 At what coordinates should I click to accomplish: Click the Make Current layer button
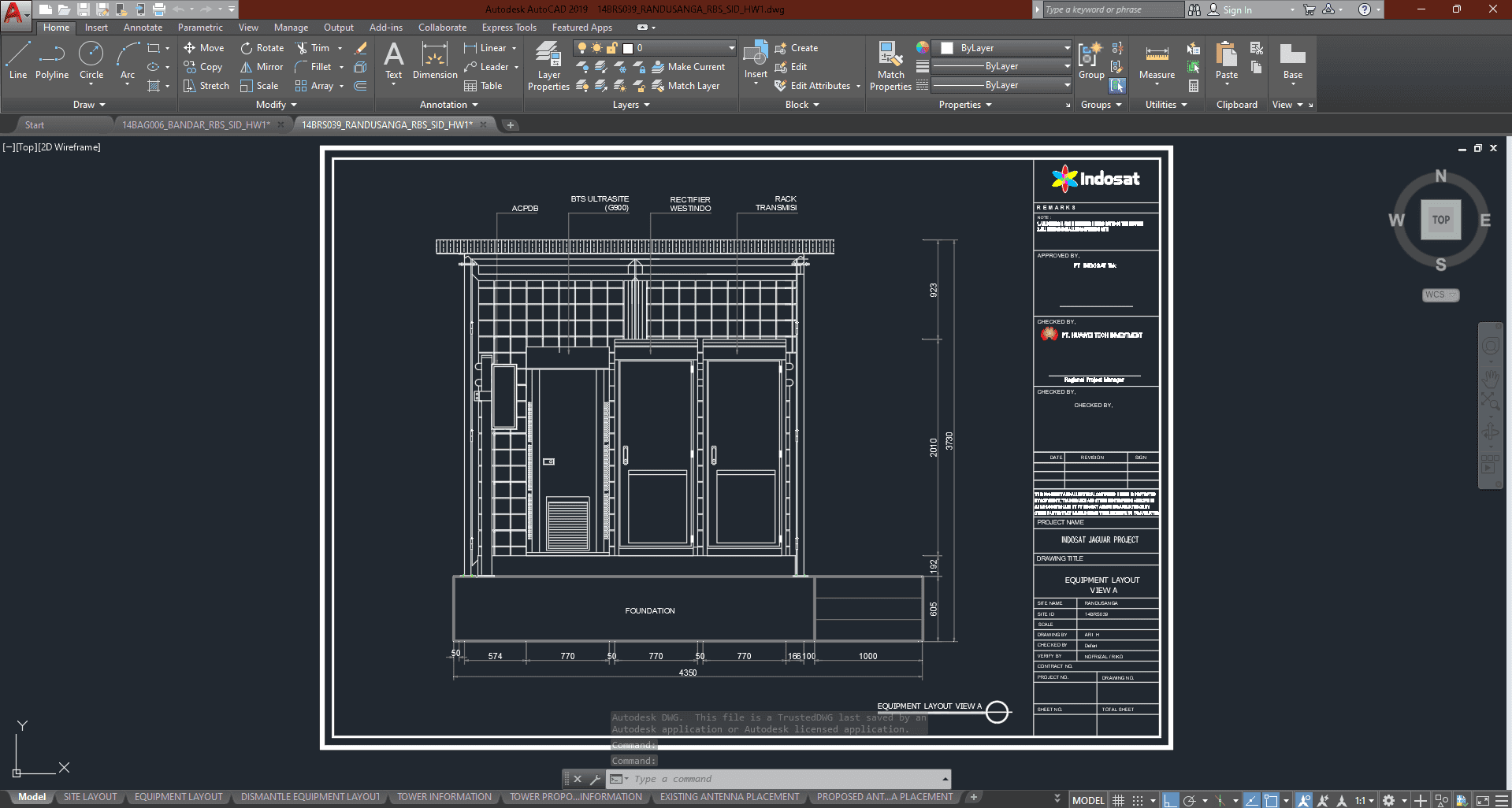(689, 67)
